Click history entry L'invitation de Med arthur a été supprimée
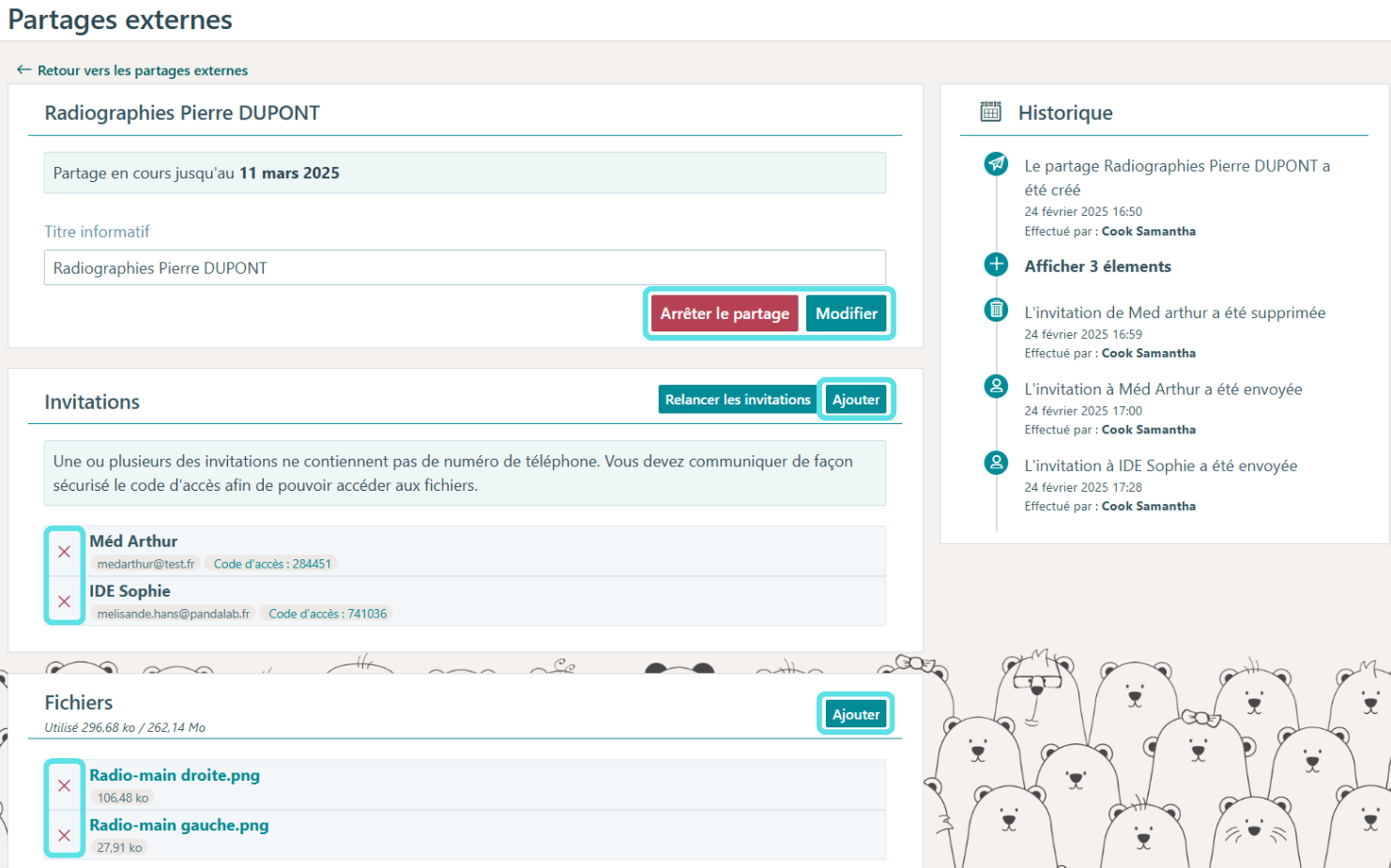Image resolution: width=1391 pixels, height=868 pixels. (x=1175, y=312)
